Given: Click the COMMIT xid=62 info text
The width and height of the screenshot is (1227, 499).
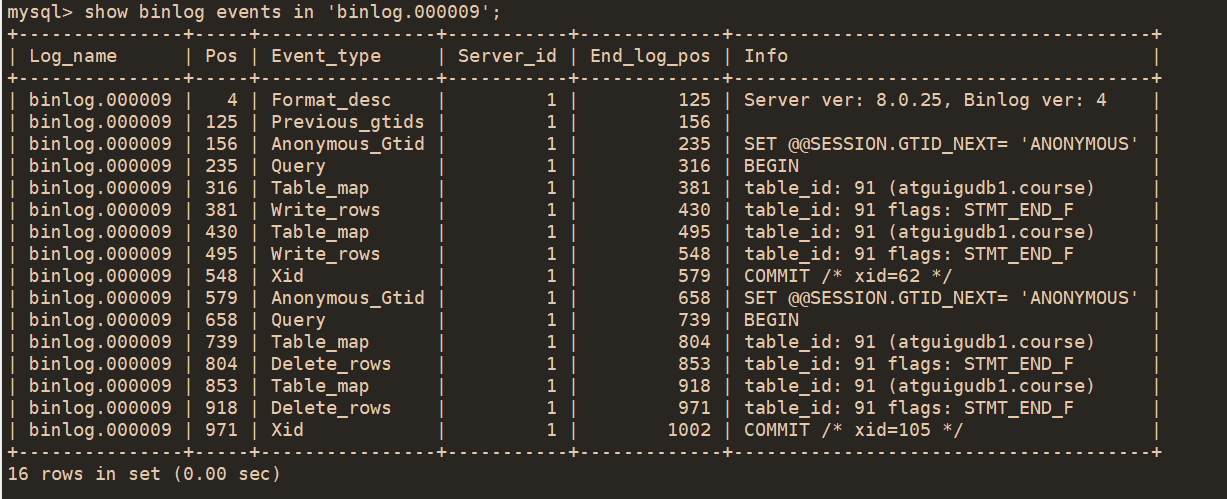Looking at the screenshot, I should tap(848, 276).
